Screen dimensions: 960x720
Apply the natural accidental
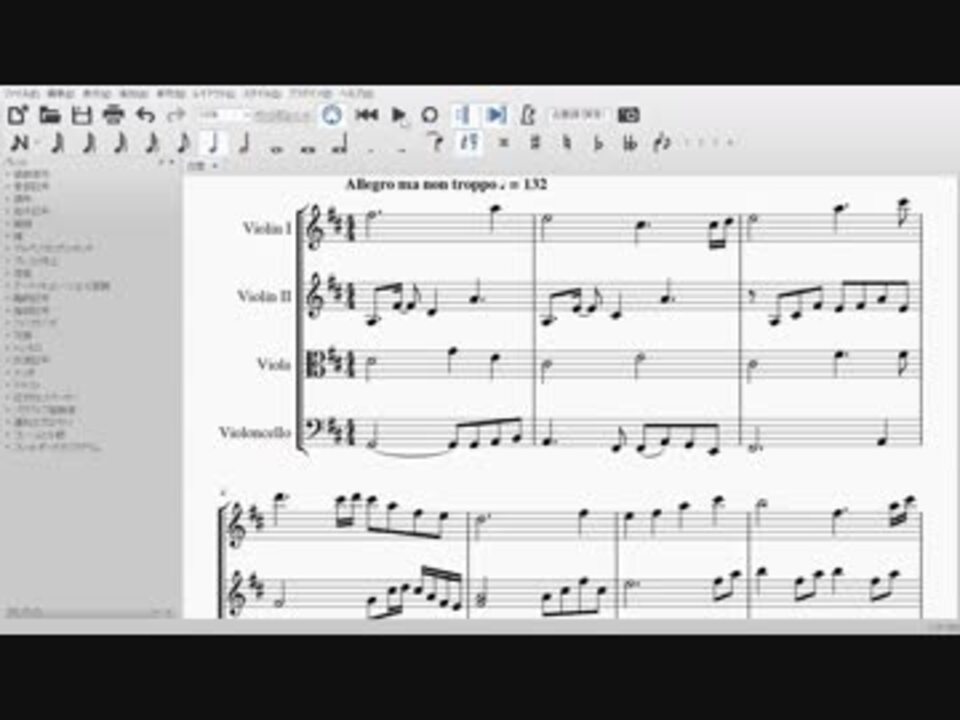(567, 143)
